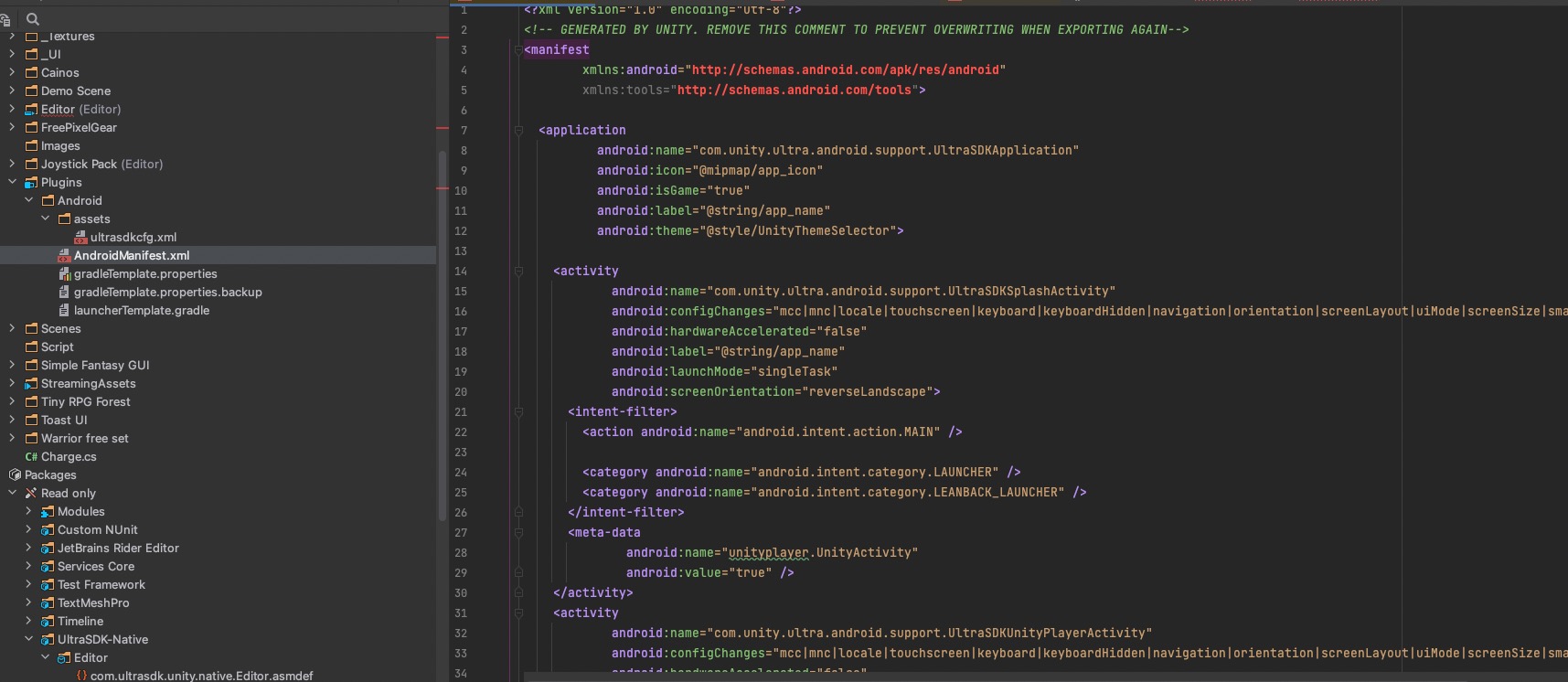This screenshot has width=1568, height=682.
Task: Select AndroidManifest.xml in the file tree
Action: coord(132,256)
